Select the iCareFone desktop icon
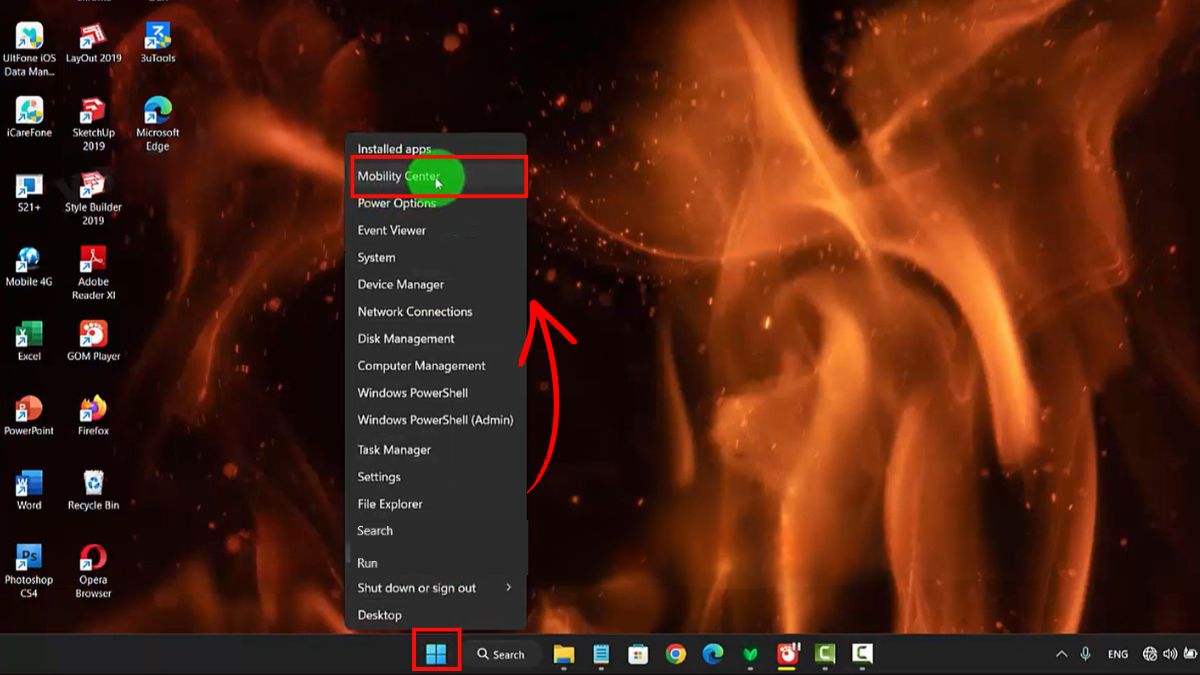The width and height of the screenshot is (1200, 675). coord(29,117)
